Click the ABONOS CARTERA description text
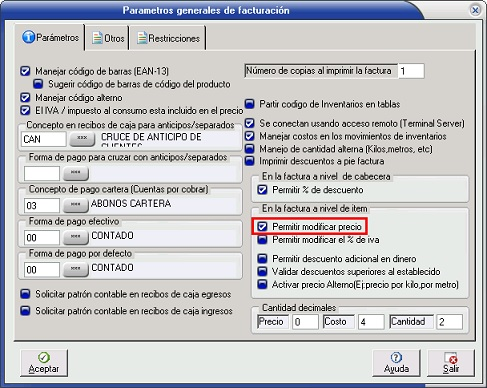The height and width of the screenshot is (388, 487). click(131, 203)
